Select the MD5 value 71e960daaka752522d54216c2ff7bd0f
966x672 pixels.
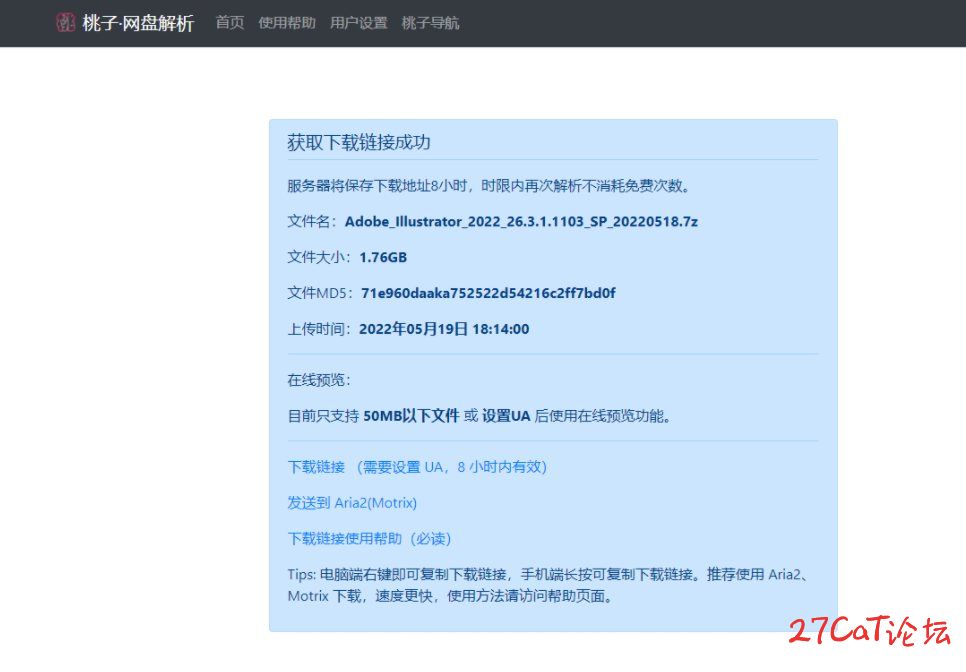tap(488, 293)
